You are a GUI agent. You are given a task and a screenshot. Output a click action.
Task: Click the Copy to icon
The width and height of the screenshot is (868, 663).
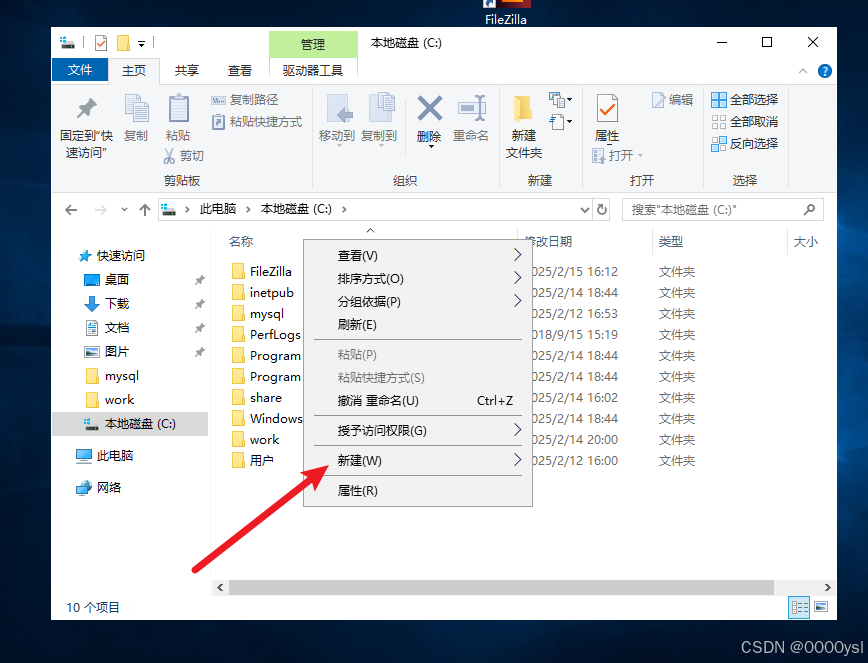click(x=381, y=108)
